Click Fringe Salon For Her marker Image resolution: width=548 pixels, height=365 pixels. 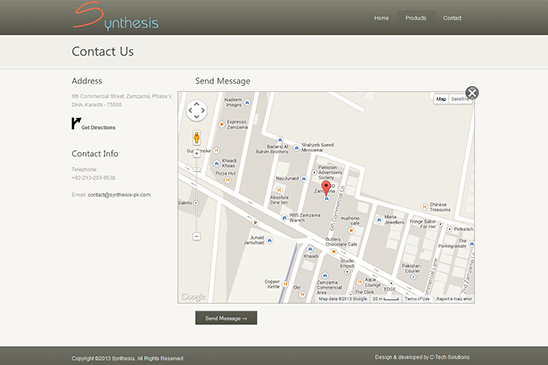tap(440, 224)
